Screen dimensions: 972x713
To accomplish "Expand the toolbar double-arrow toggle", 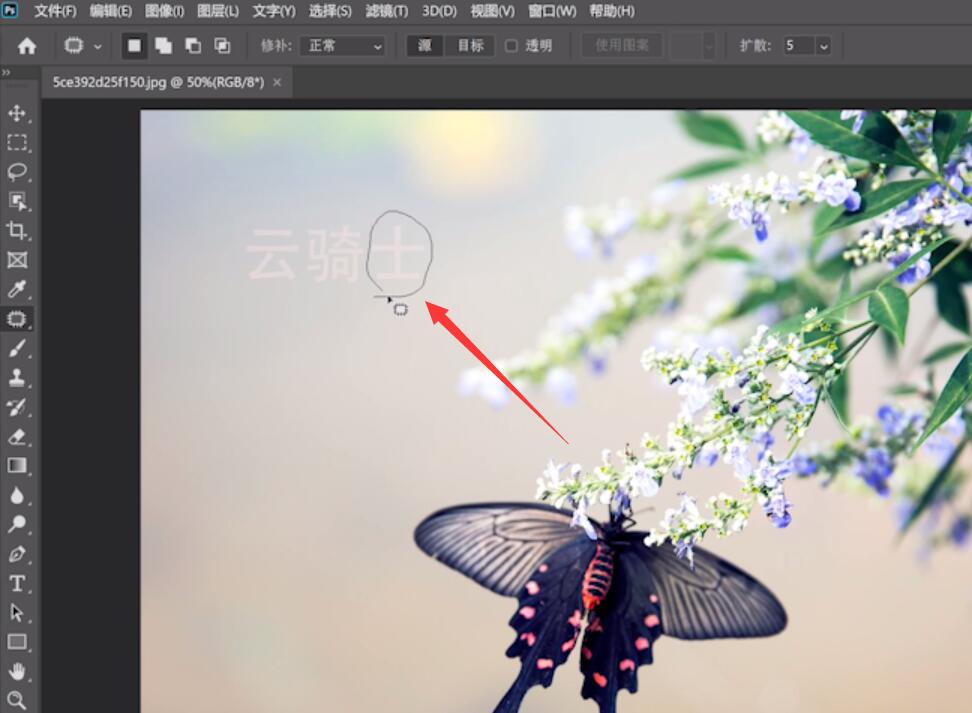I will click(x=6, y=73).
